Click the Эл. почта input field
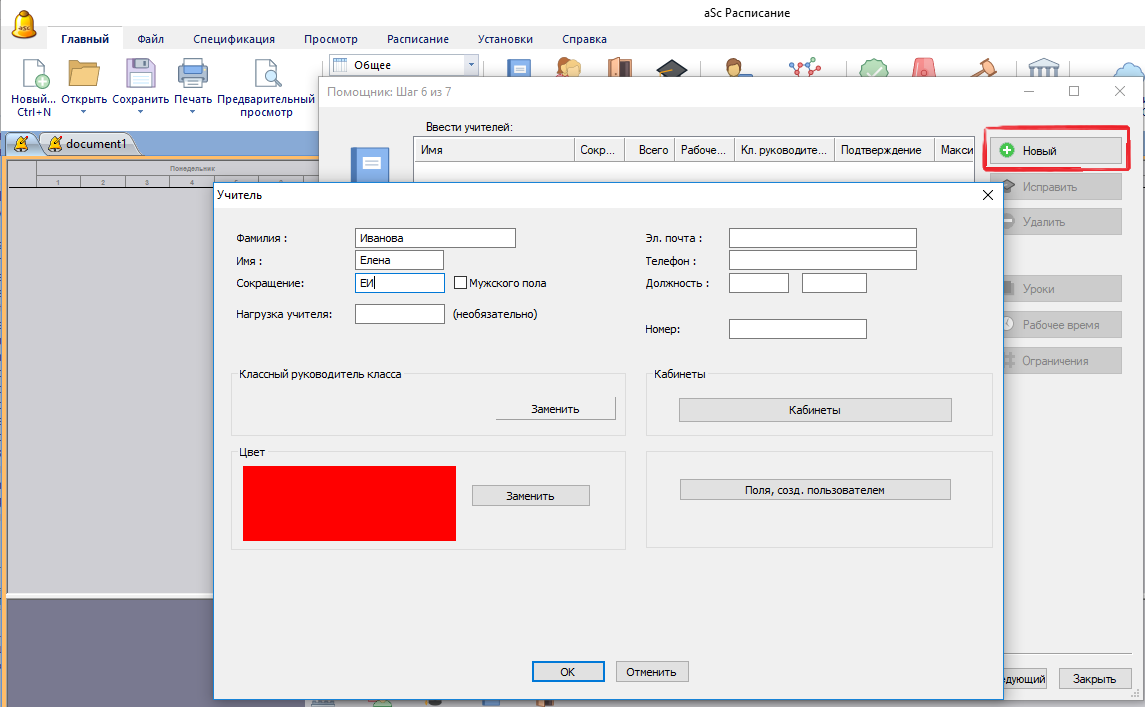1145x707 pixels. pyautogui.click(x=822, y=238)
